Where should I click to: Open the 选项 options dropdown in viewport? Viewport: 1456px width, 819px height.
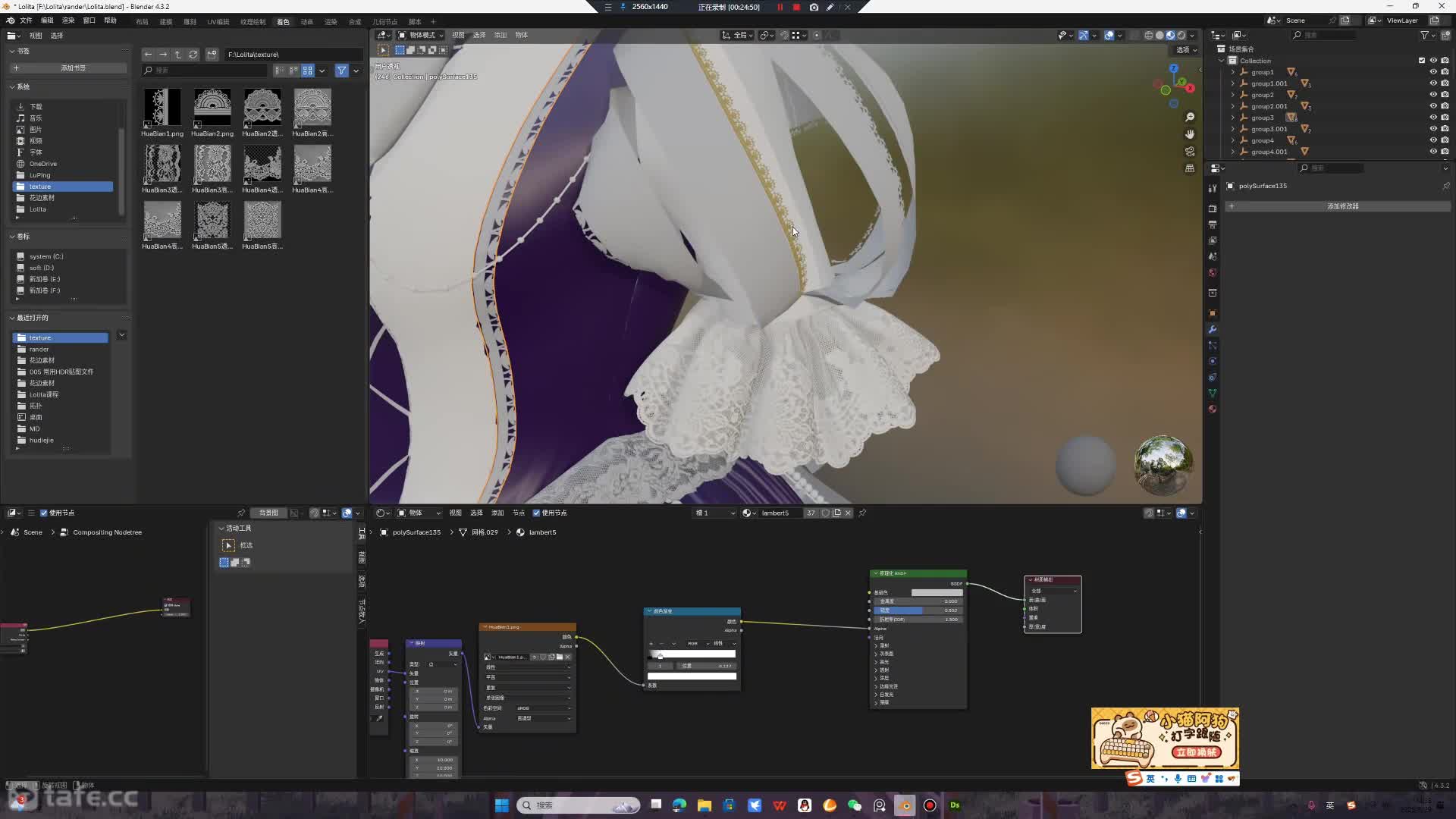[x=1186, y=50]
